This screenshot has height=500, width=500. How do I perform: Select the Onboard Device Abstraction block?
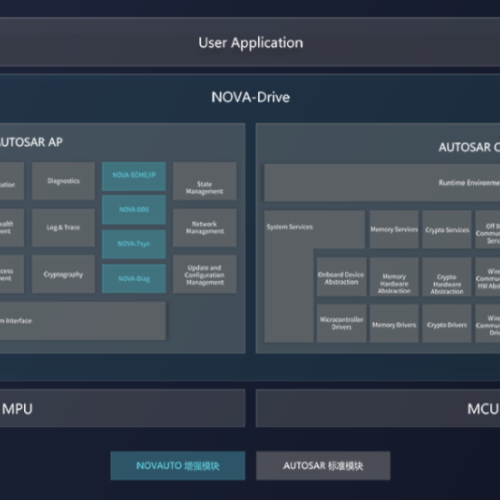[341, 277]
